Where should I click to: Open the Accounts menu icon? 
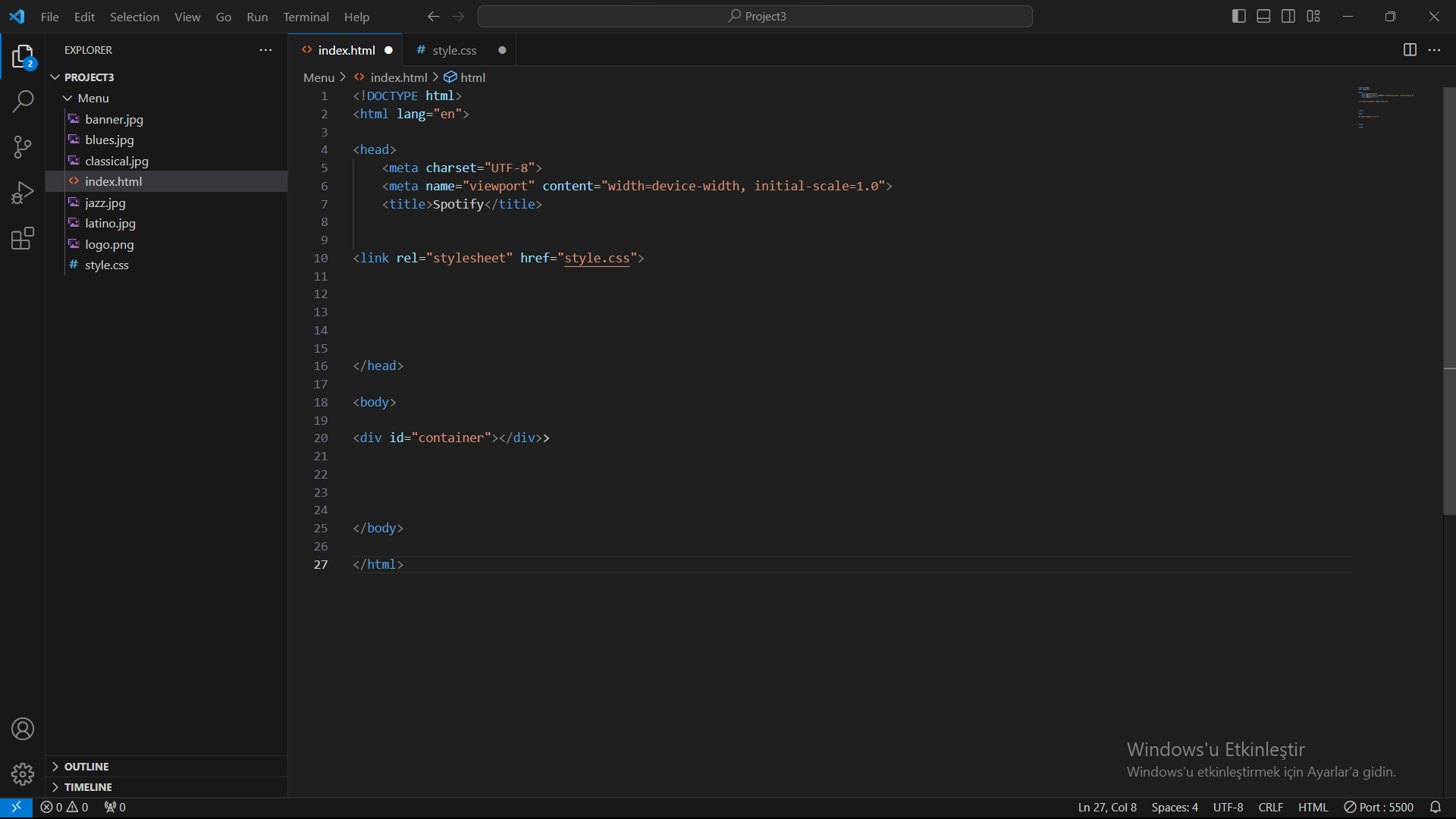point(23,729)
